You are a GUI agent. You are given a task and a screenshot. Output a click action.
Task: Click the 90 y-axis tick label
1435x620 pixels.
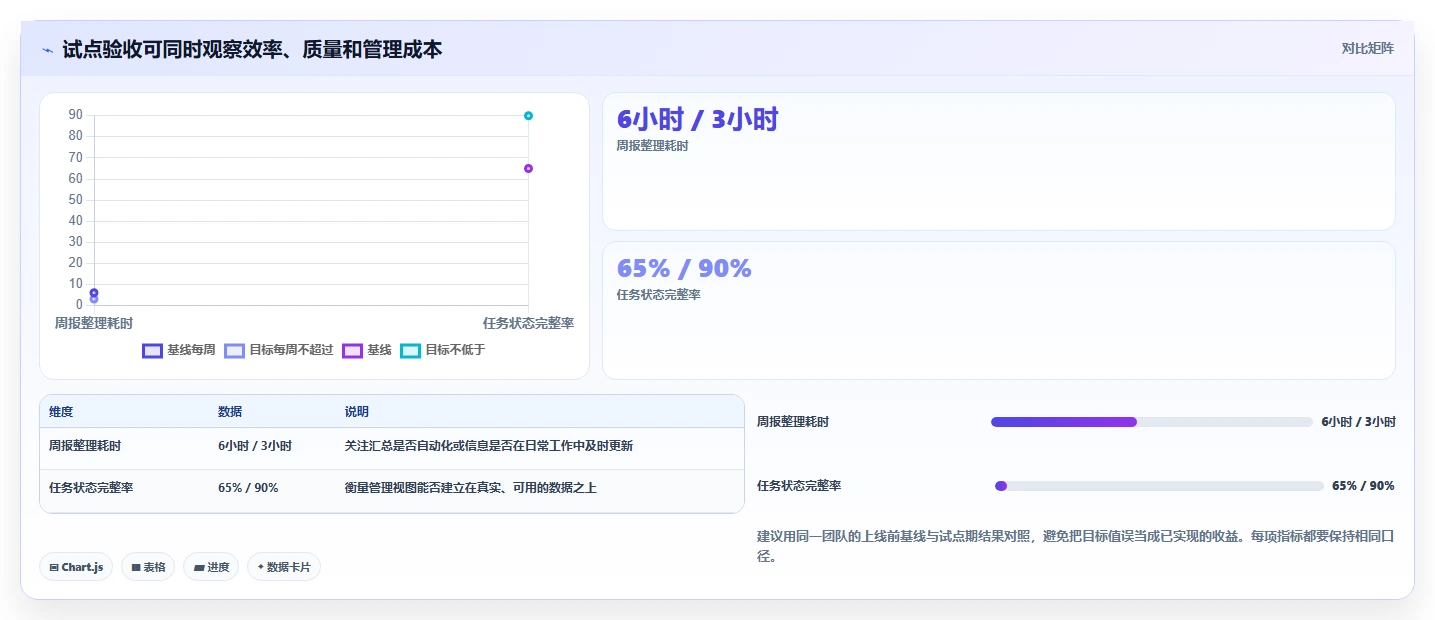point(76,115)
